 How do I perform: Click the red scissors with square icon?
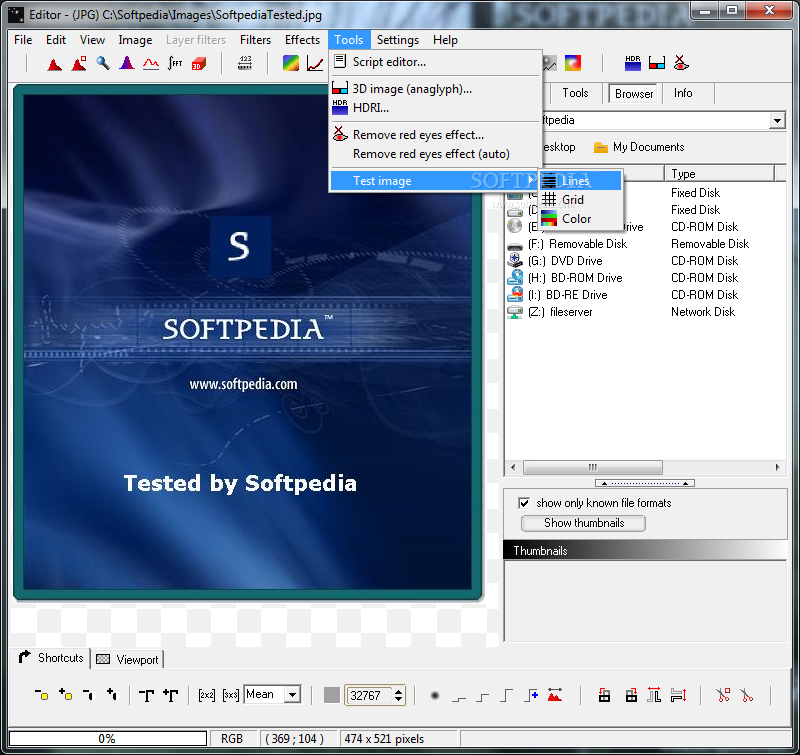[723, 695]
